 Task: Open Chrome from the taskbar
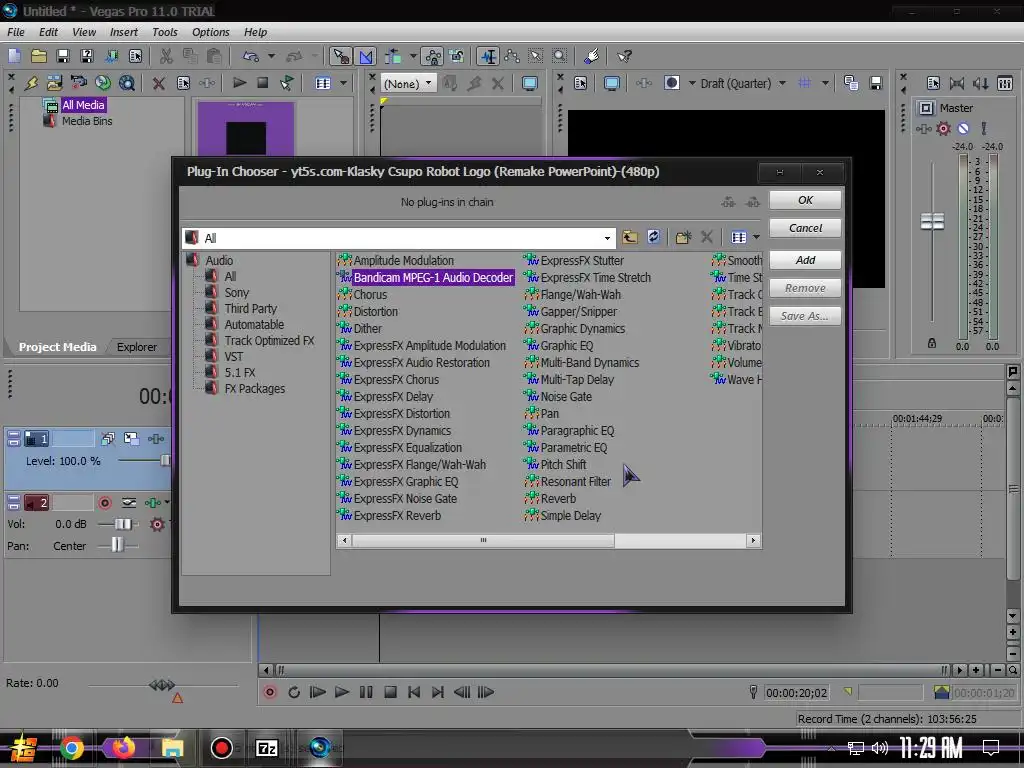coord(72,748)
